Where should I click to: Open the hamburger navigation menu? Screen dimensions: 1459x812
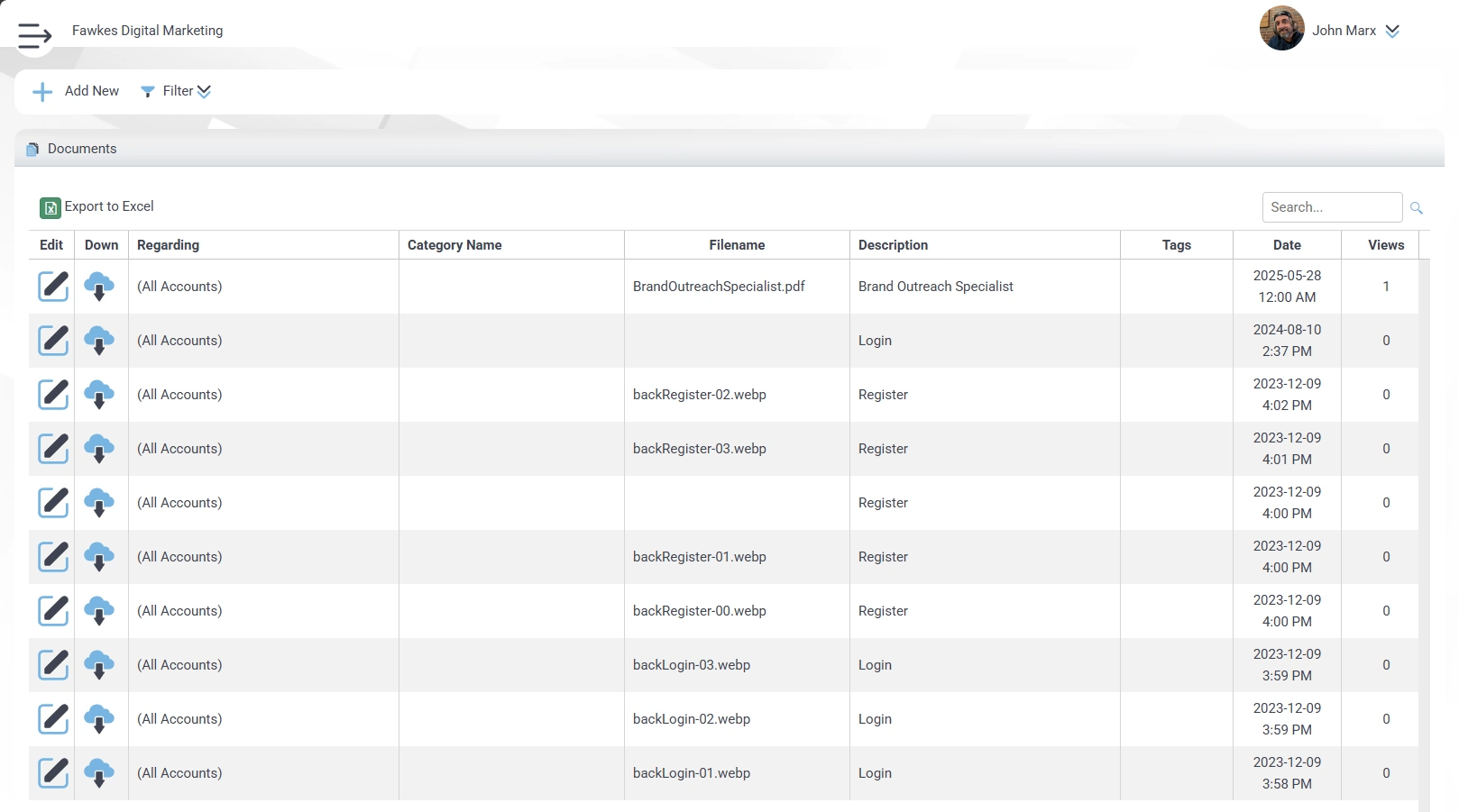pyautogui.click(x=34, y=36)
